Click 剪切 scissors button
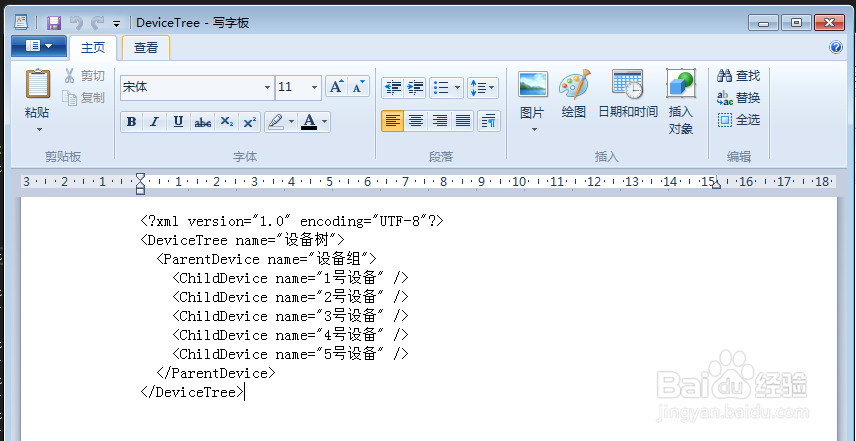Screen dimensions: 856x441 [x=84, y=76]
